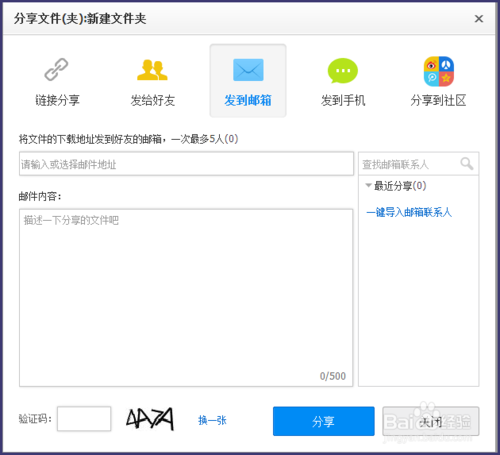Click the blue envelope email icon
The image size is (500, 455).
click(248, 70)
